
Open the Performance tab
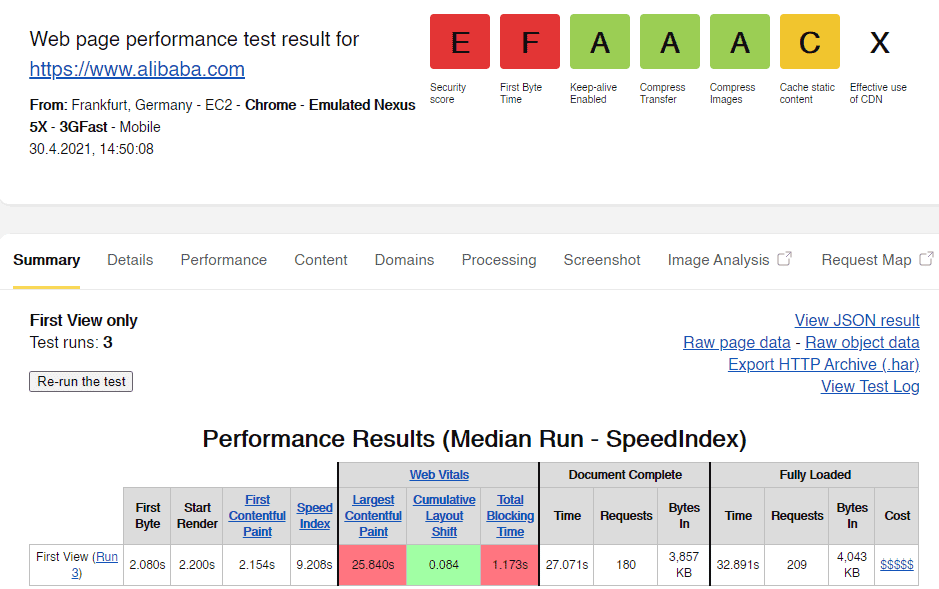[224, 260]
